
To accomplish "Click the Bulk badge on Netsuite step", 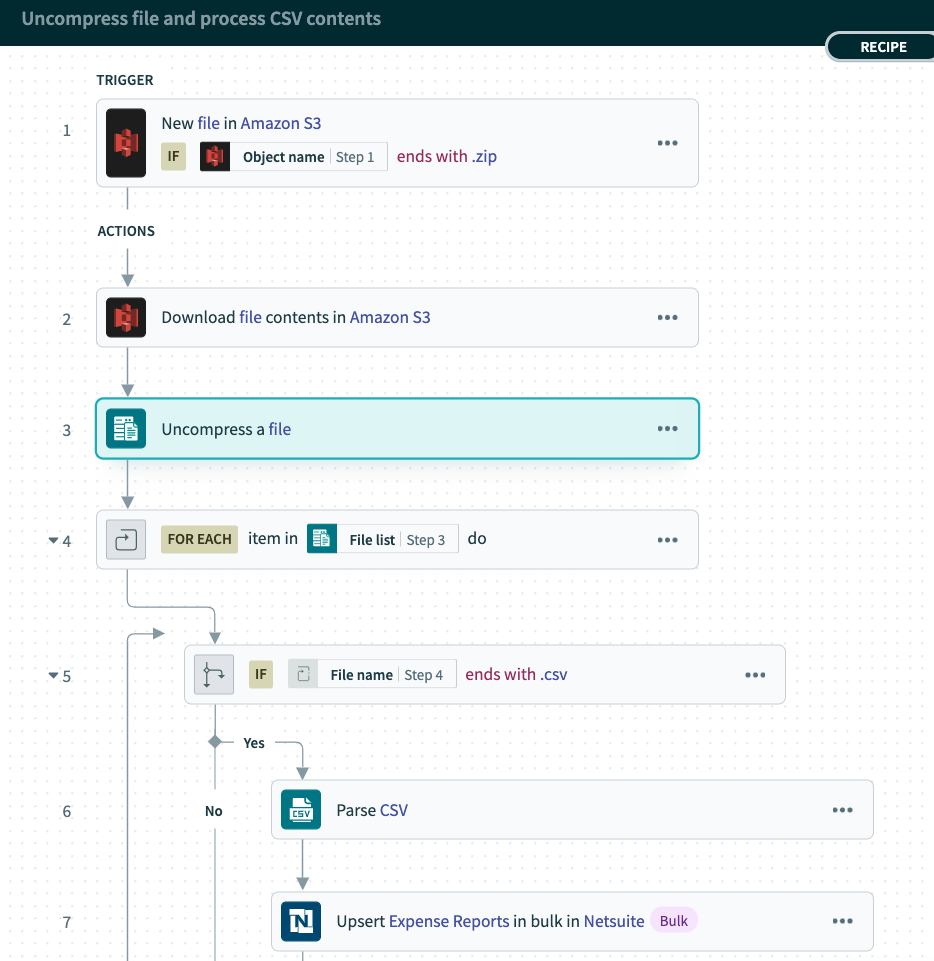I will click(674, 921).
